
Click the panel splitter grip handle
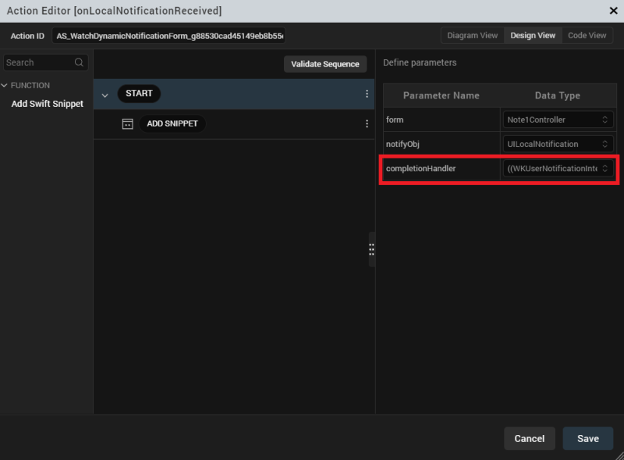point(371,249)
